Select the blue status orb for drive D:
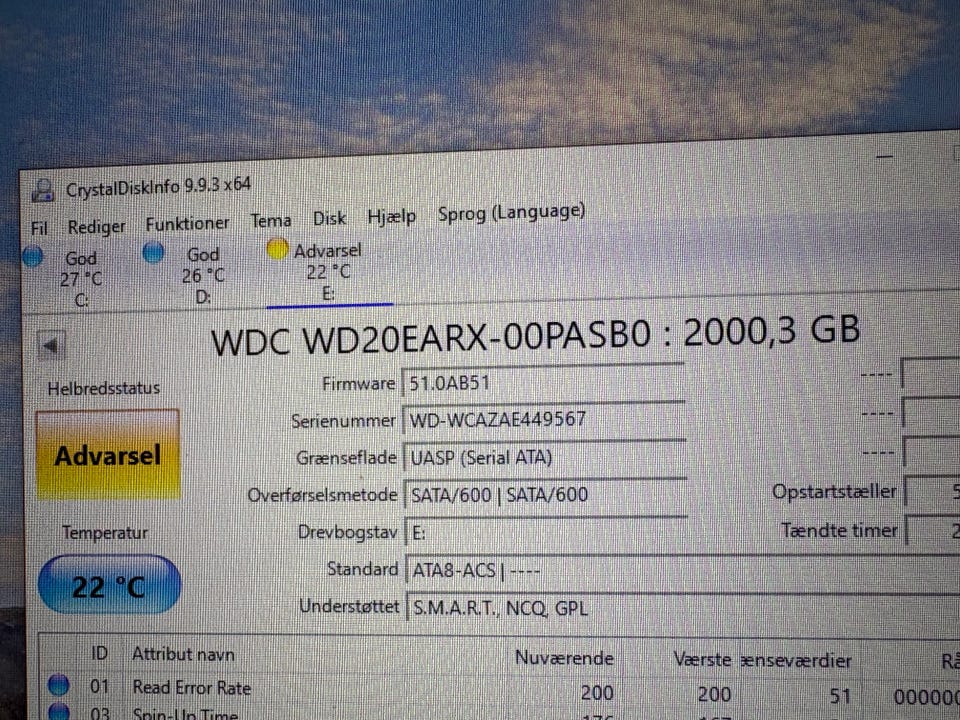The height and width of the screenshot is (720, 960). [x=153, y=252]
